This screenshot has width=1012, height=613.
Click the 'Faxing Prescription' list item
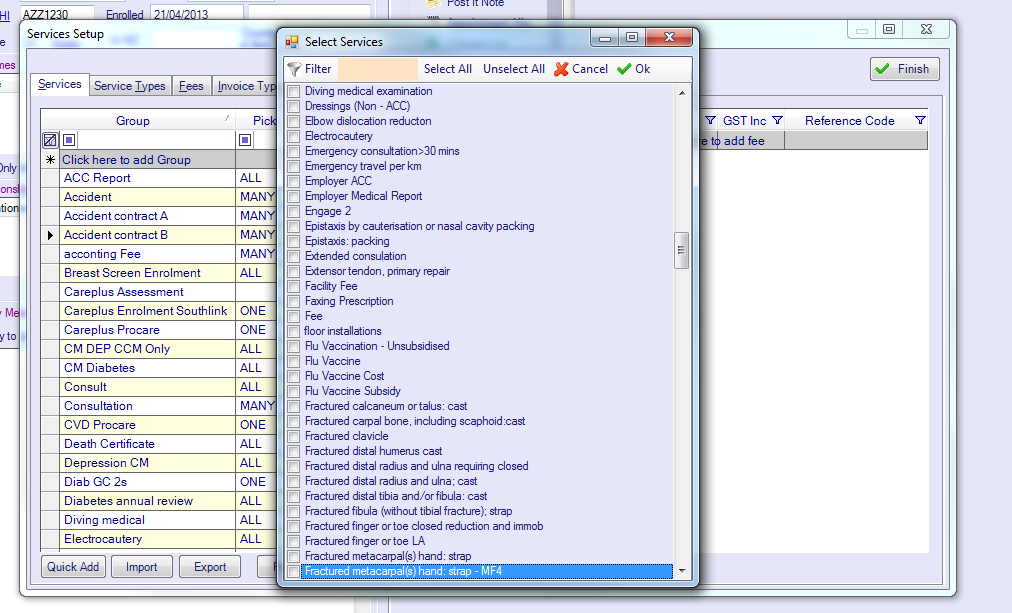pyautogui.click(x=349, y=301)
